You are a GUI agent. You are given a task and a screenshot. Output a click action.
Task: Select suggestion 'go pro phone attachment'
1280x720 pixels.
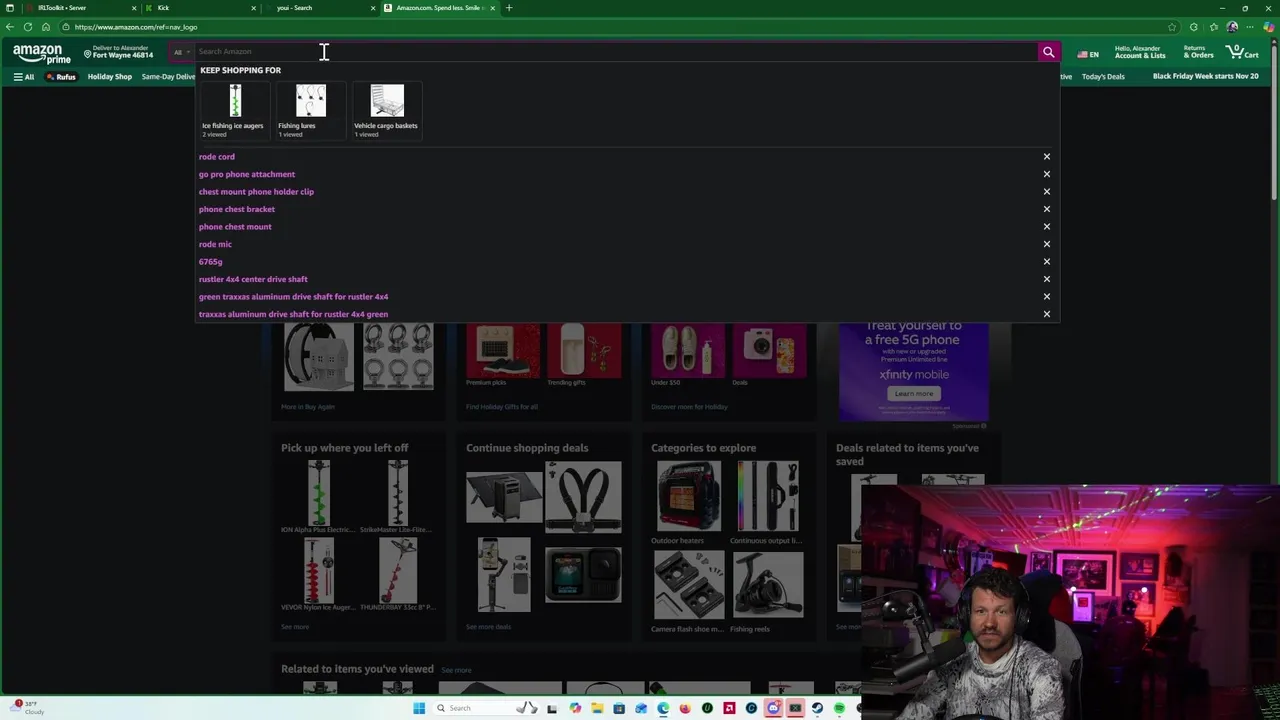point(247,174)
